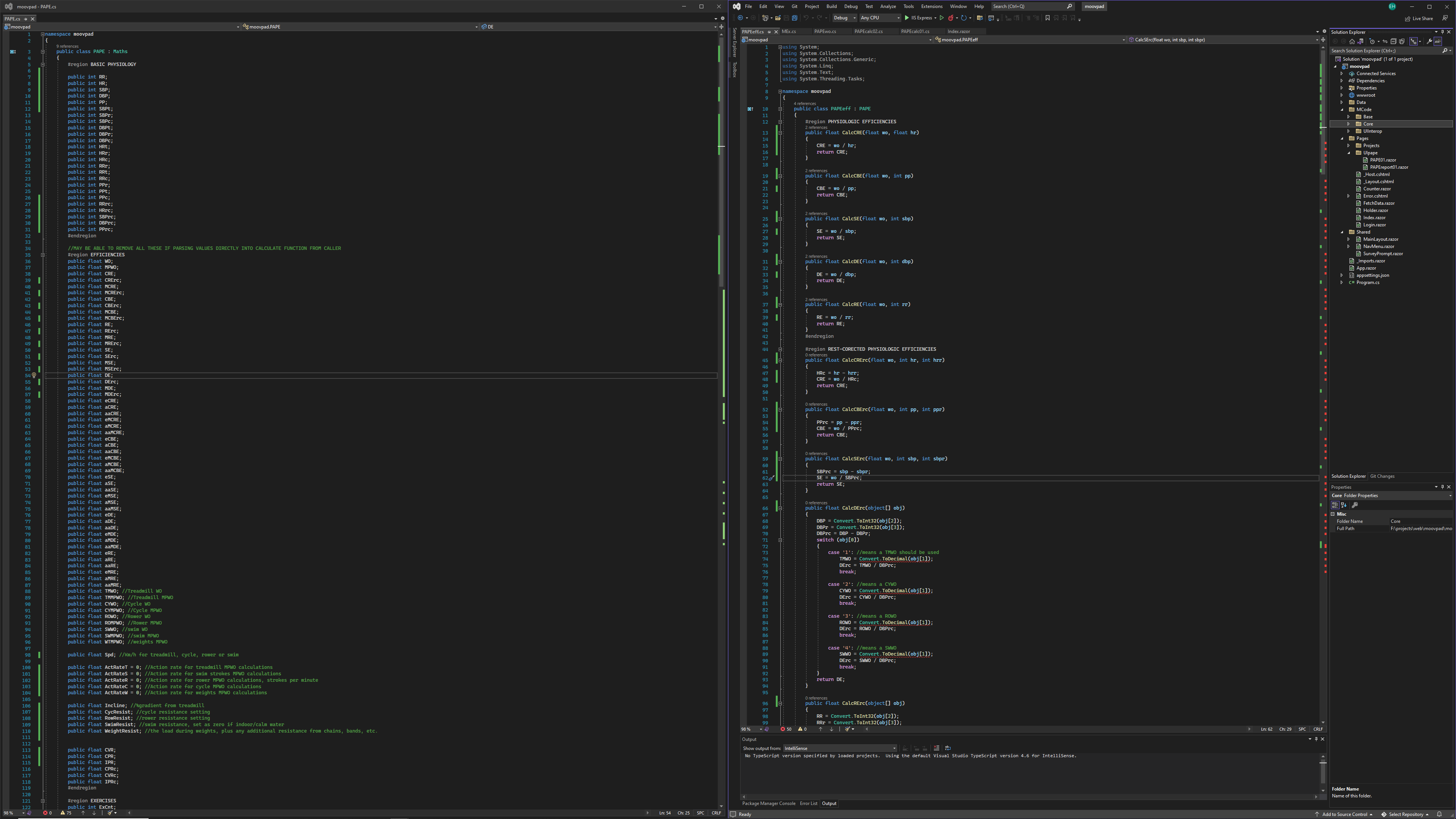Toggle nested view button in Solution Explorer
This screenshot has height=819, width=1456.
coord(1414,41)
